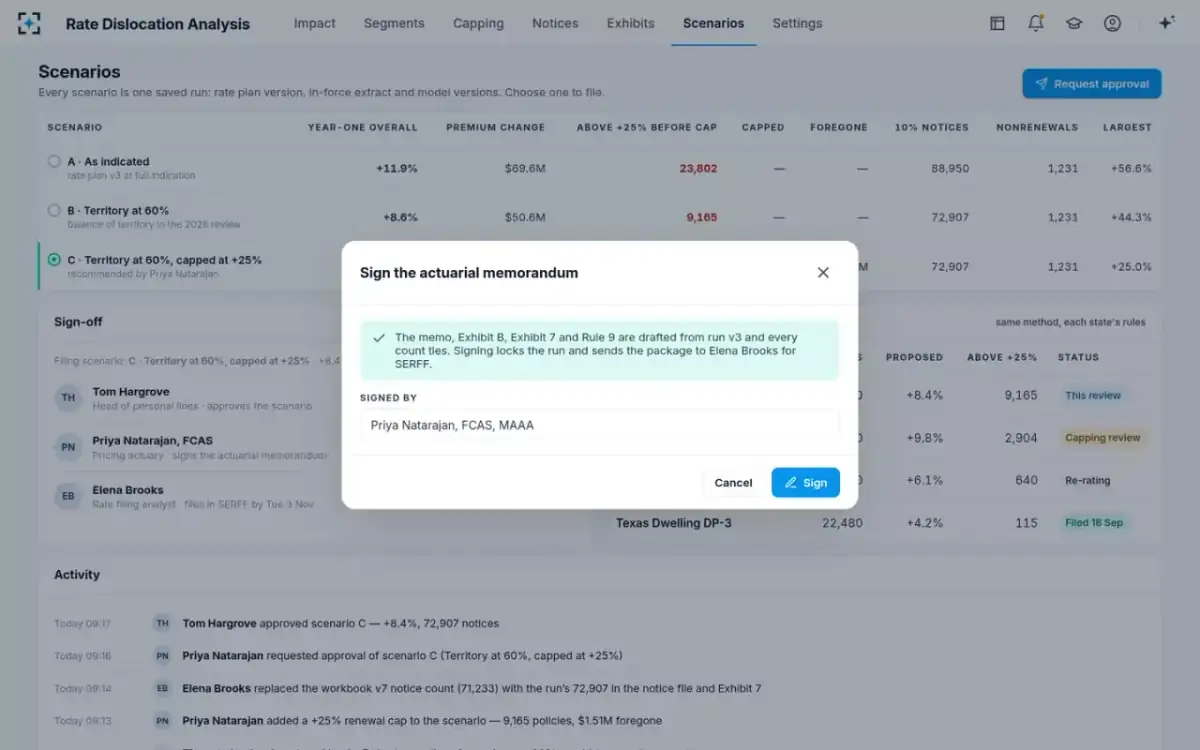Click the Capping review status badge
Screen dimensions: 1200x750
pos(1102,438)
